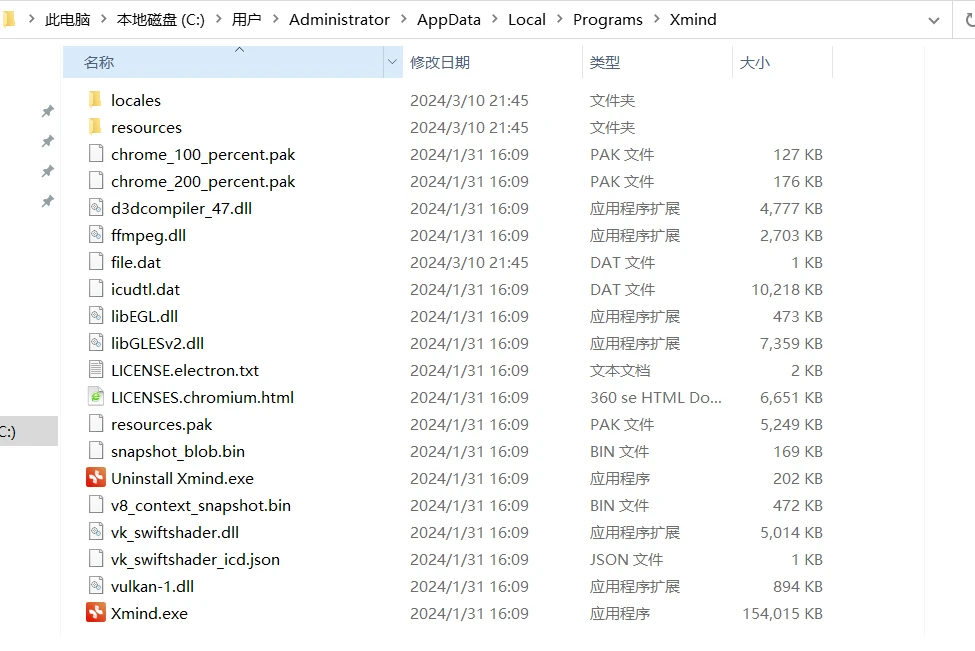Go to Programs in the breadcrumb
This screenshot has height=651, width=975.
point(608,20)
